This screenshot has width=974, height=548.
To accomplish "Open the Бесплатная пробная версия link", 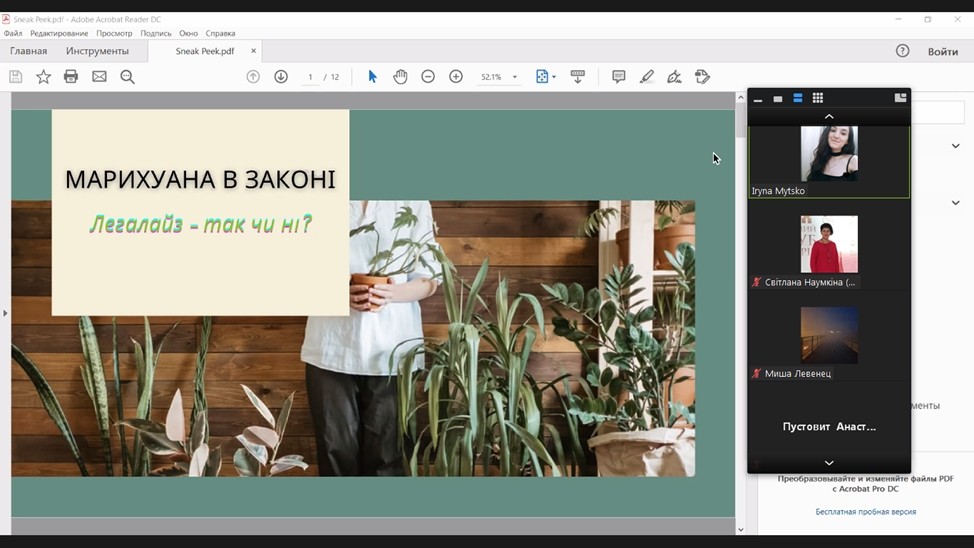I will (865, 512).
